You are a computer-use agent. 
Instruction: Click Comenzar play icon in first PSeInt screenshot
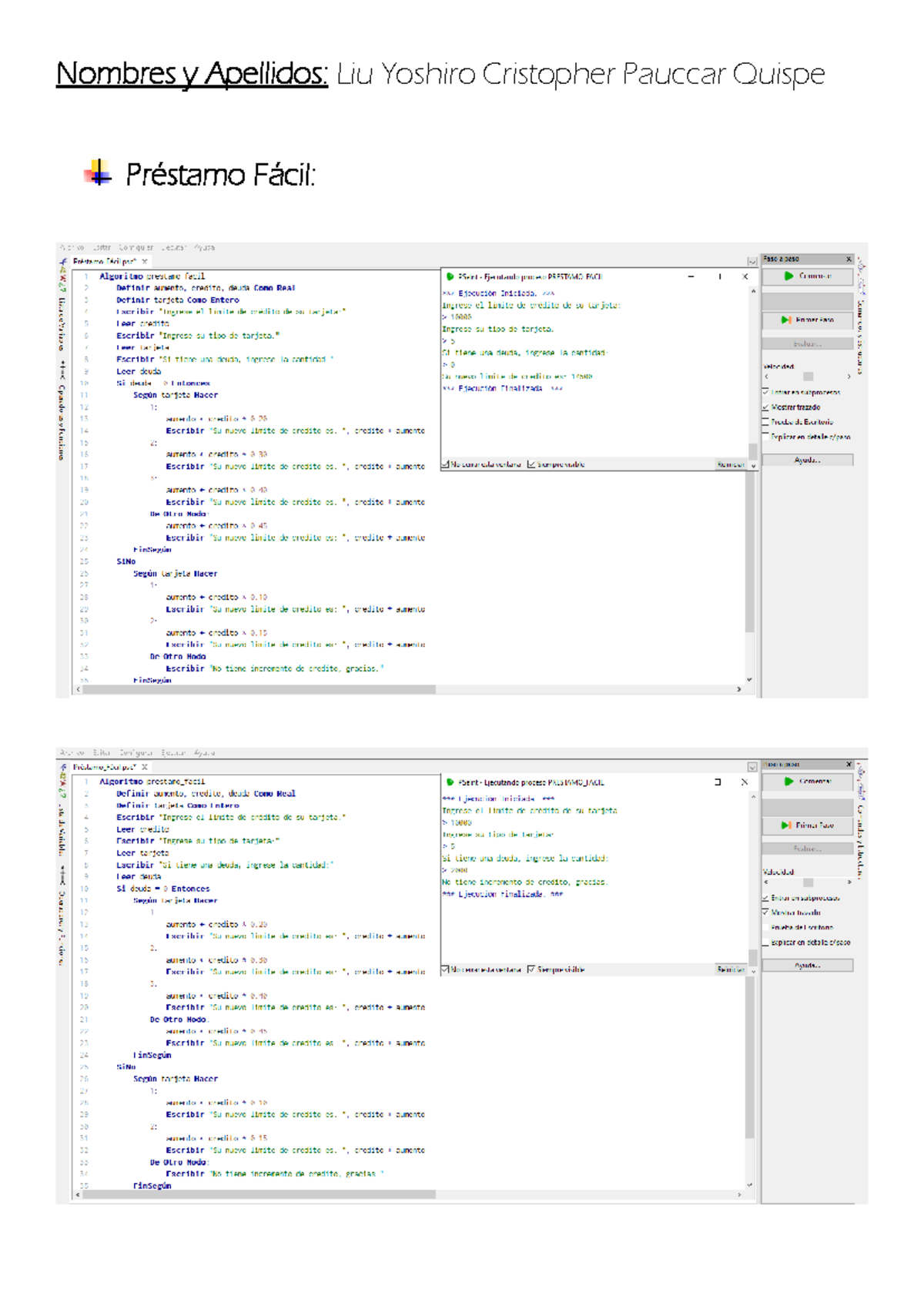pos(788,276)
